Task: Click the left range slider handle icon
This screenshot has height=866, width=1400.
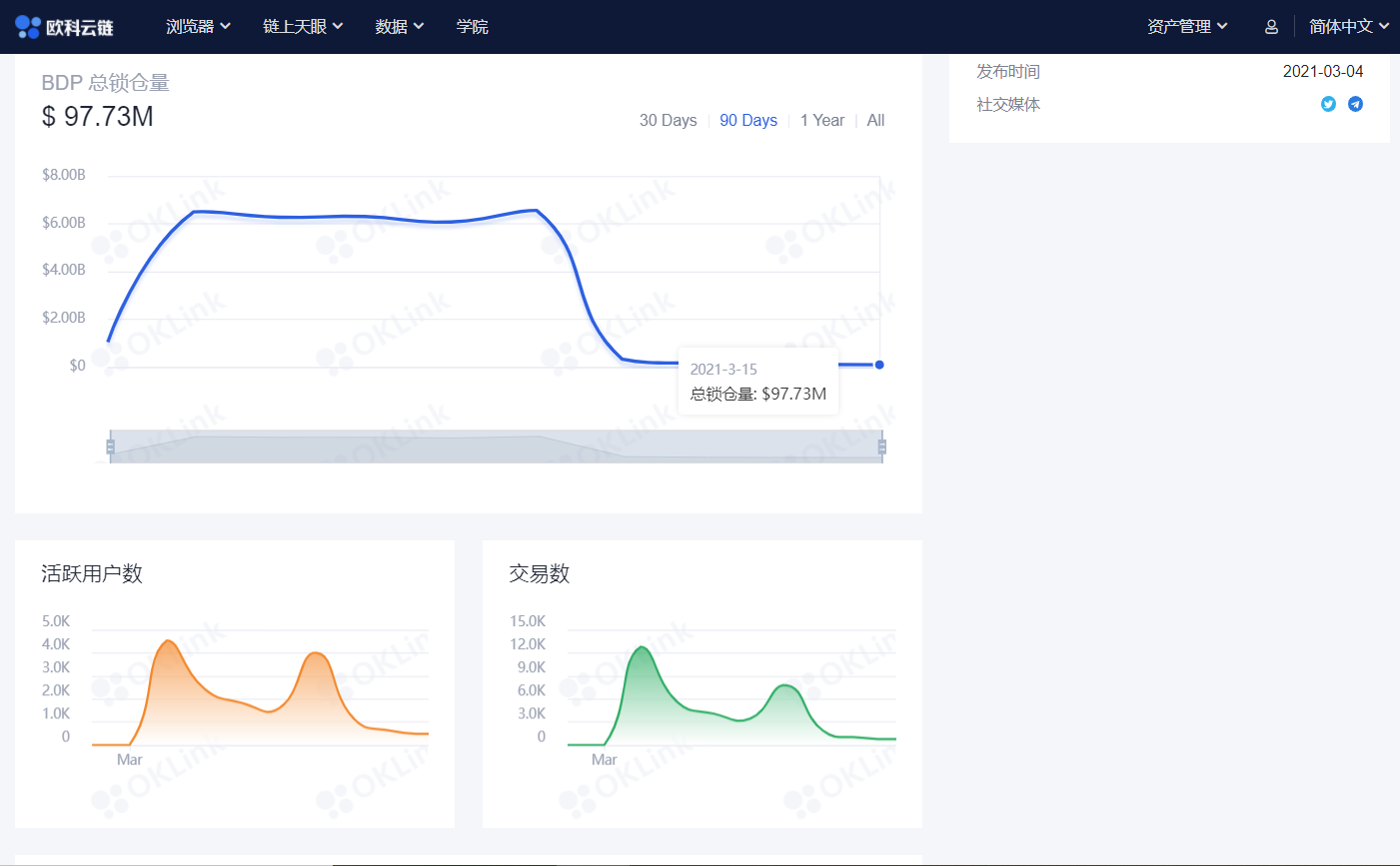Action: [x=110, y=444]
